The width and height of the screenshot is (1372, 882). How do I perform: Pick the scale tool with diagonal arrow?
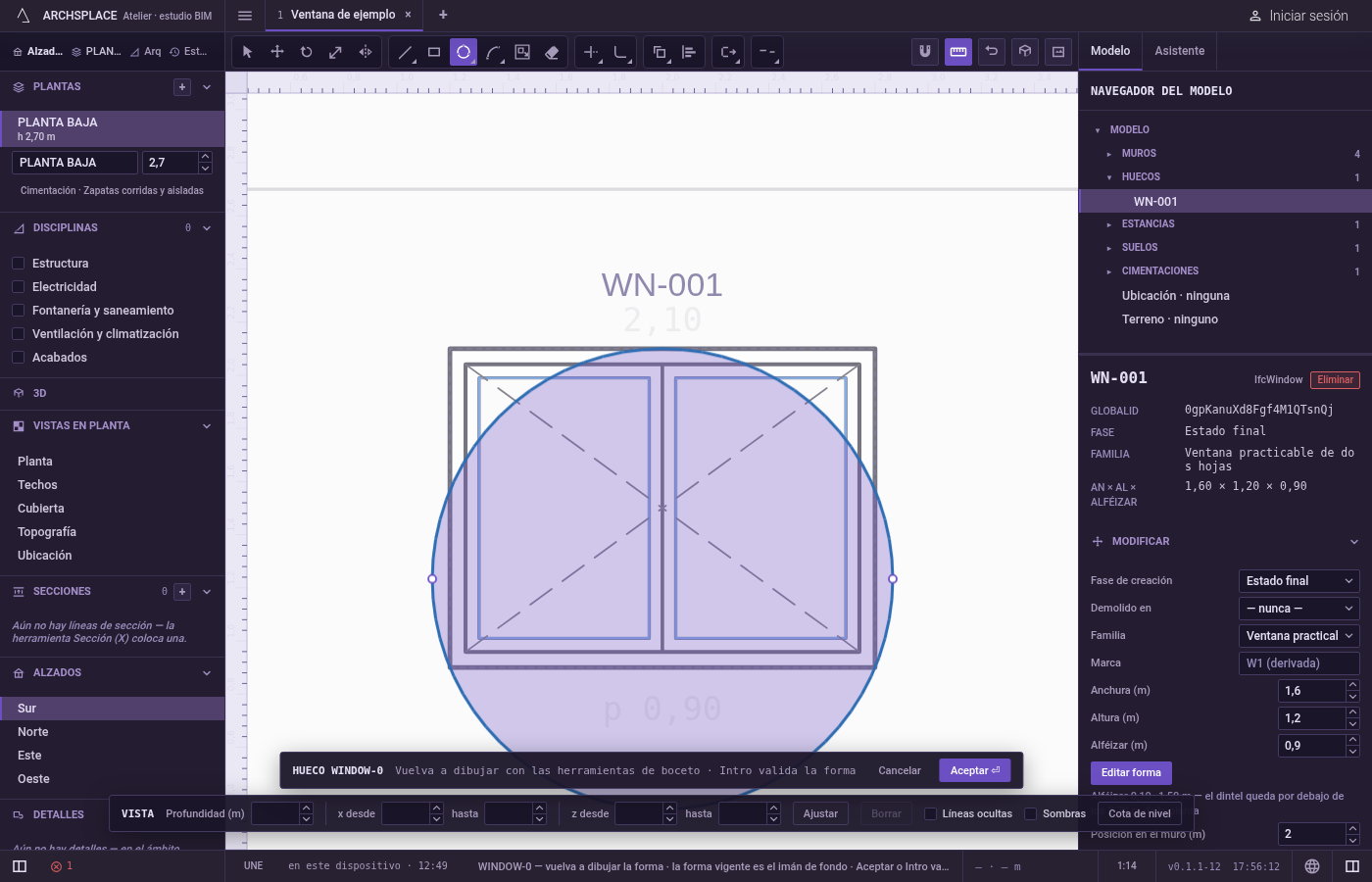click(x=336, y=52)
